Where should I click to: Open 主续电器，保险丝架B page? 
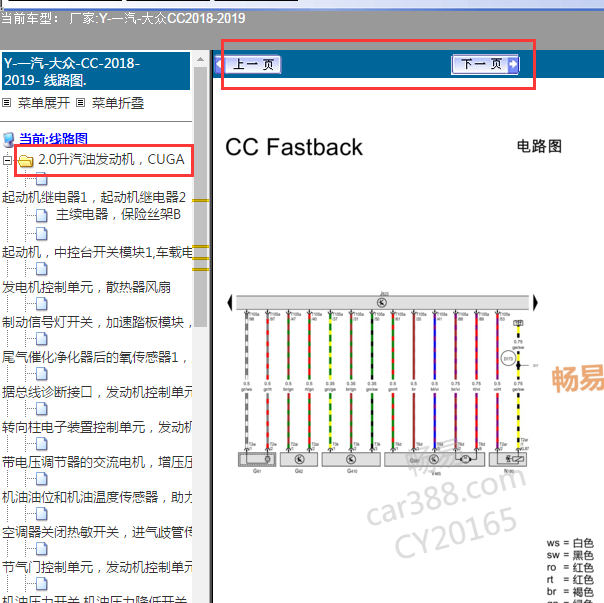pyautogui.click(x=118, y=214)
